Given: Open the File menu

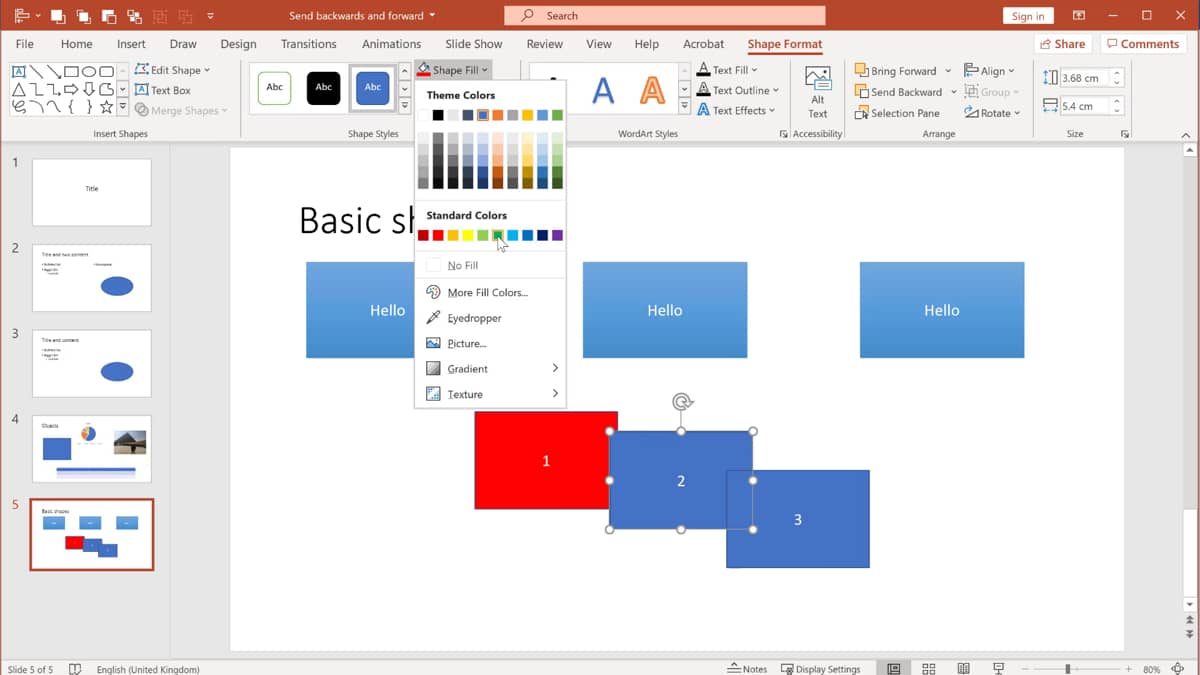Looking at the screenshot, I should tap(25, 44).
